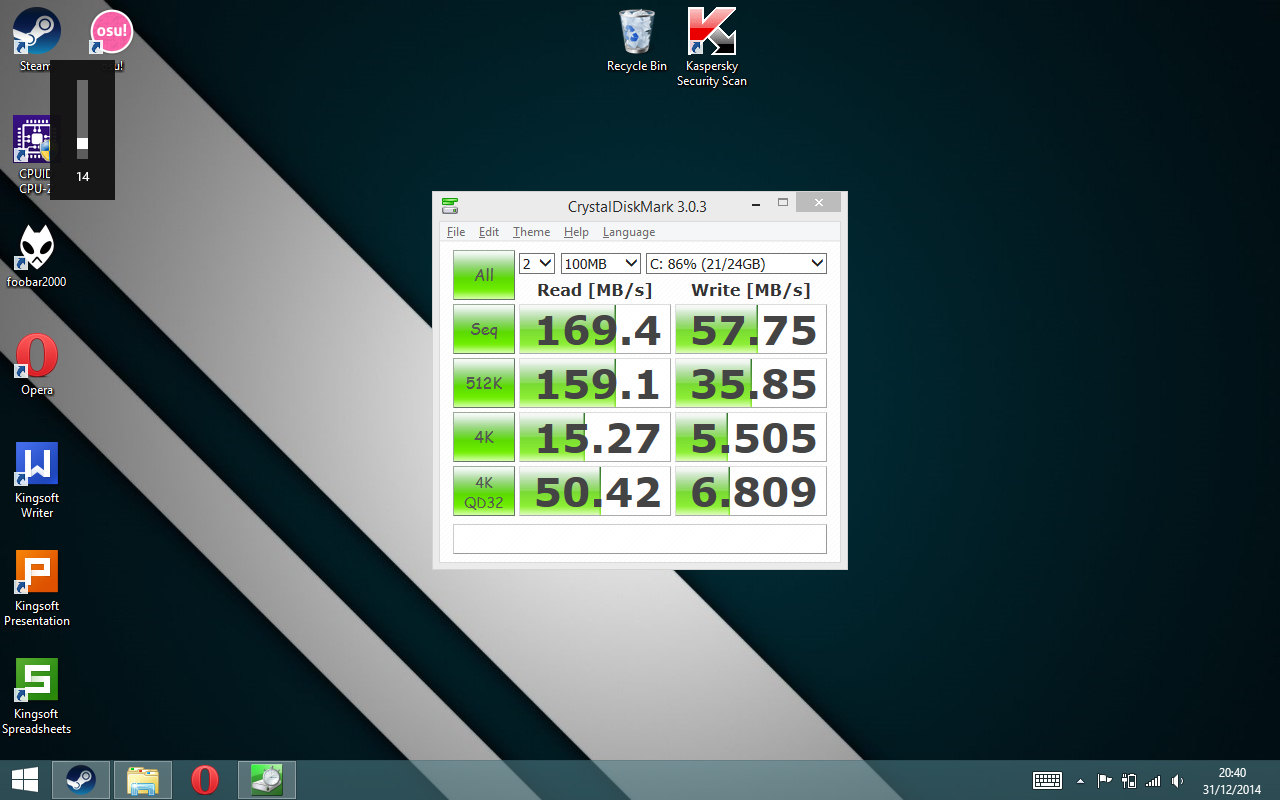The width and height of the screenshot is (1280, 800).
Task: Click the CrystalDiskMark title bar icon
Action: (451, 206)
